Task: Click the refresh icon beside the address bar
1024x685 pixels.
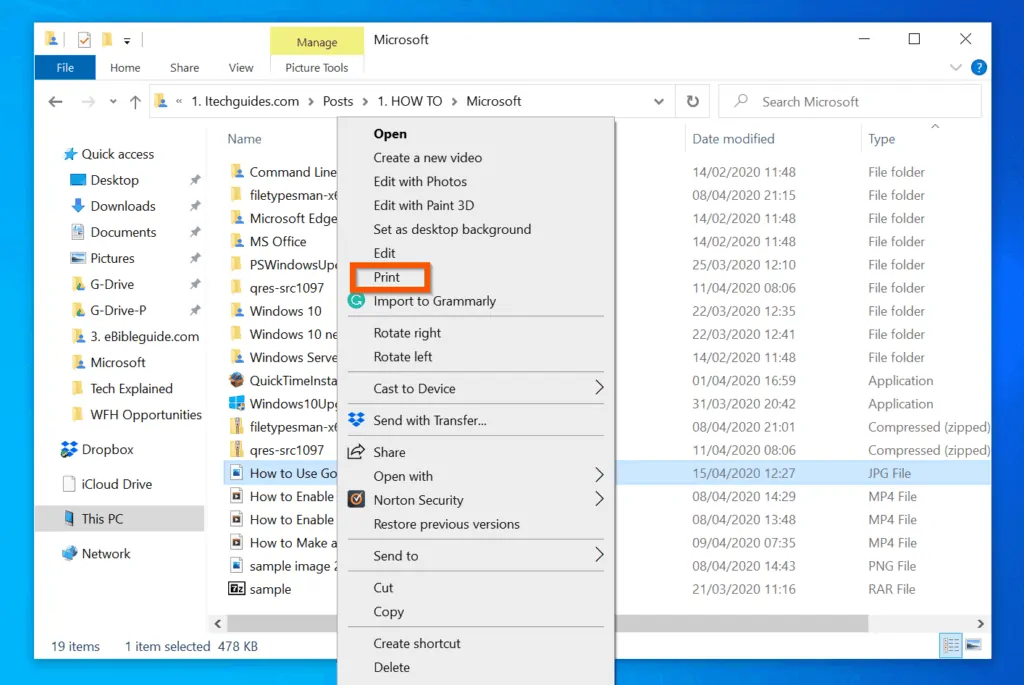Action: point(691,101)
